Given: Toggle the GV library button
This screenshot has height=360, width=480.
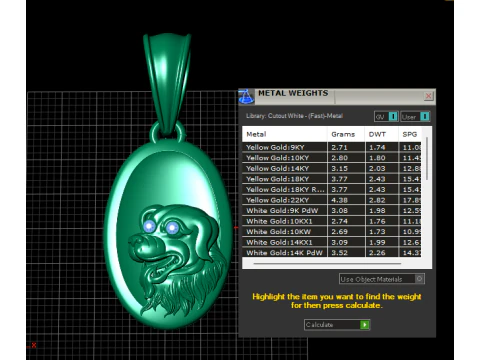Looking at the screenshot, I should (386, 116).
